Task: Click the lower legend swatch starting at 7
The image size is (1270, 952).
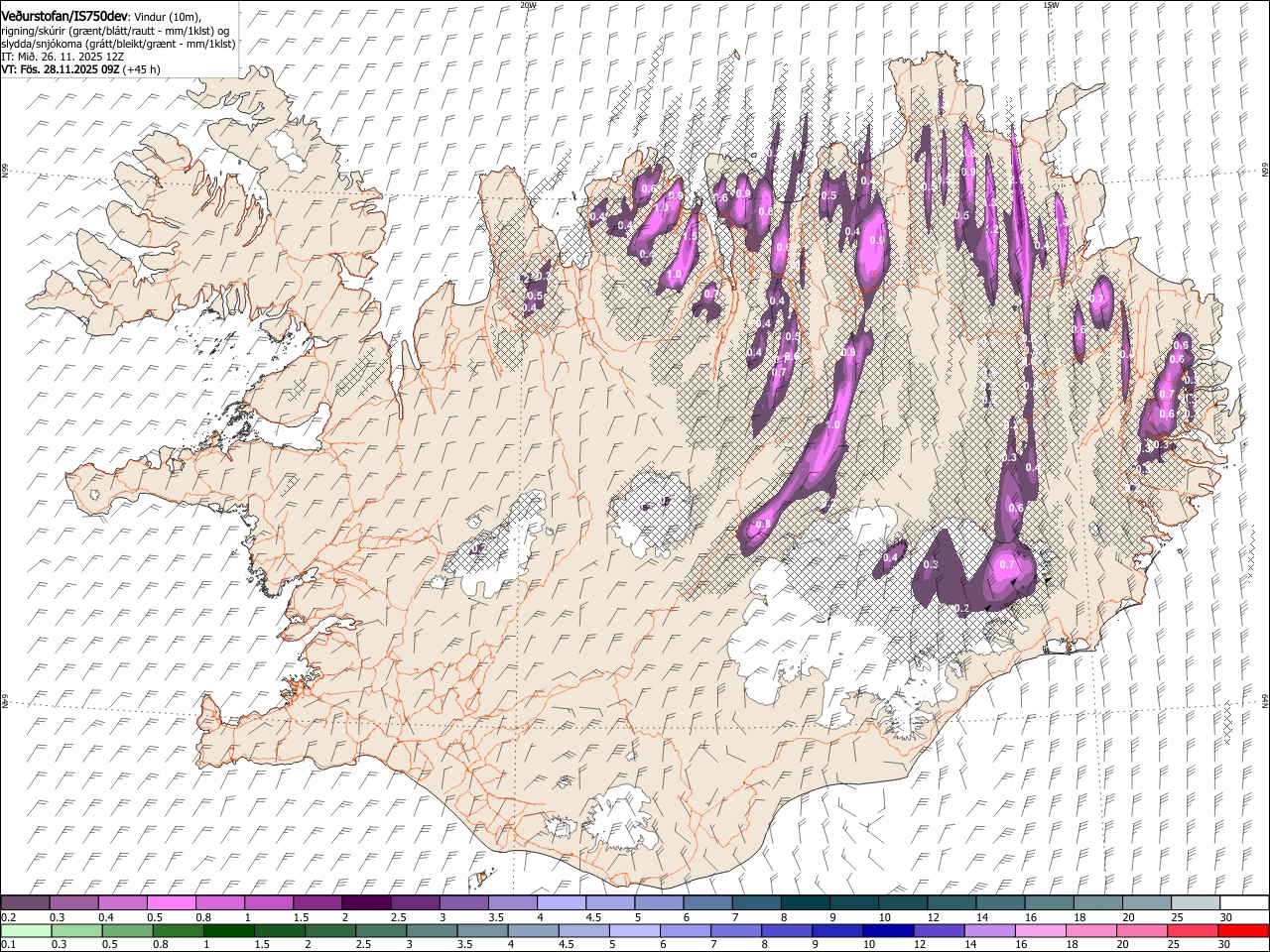Action: [x=735, y=930]
